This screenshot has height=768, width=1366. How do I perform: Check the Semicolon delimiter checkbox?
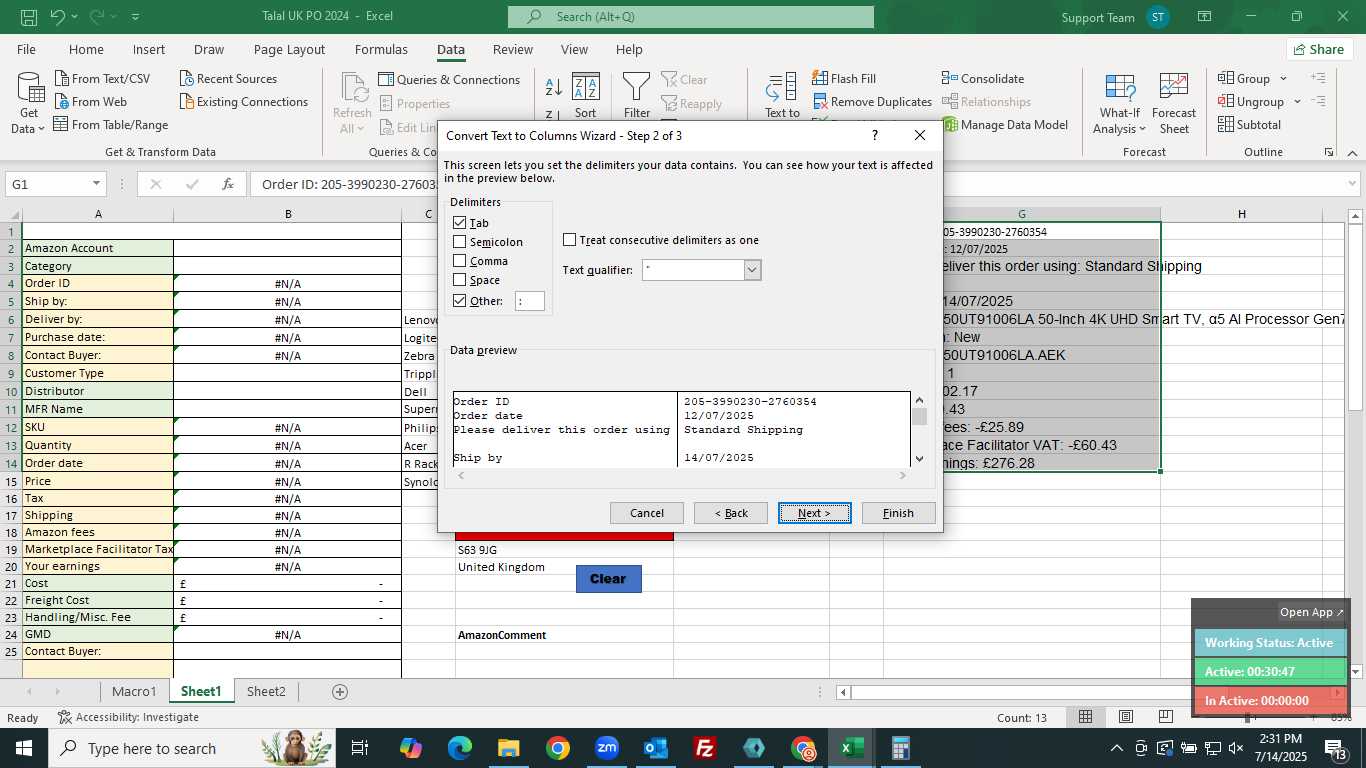tap(460, 242)
